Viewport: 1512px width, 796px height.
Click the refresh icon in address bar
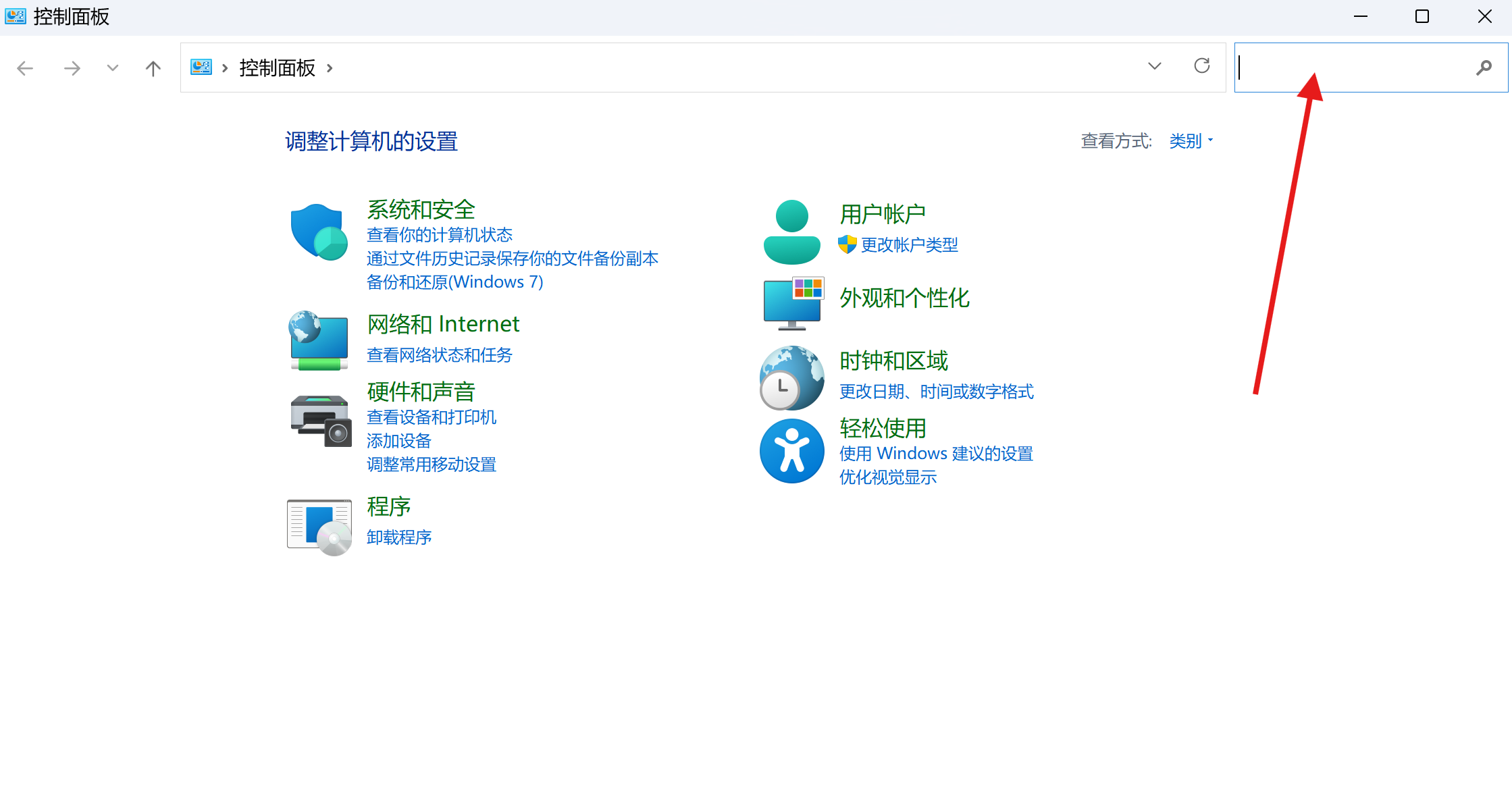1201,66
